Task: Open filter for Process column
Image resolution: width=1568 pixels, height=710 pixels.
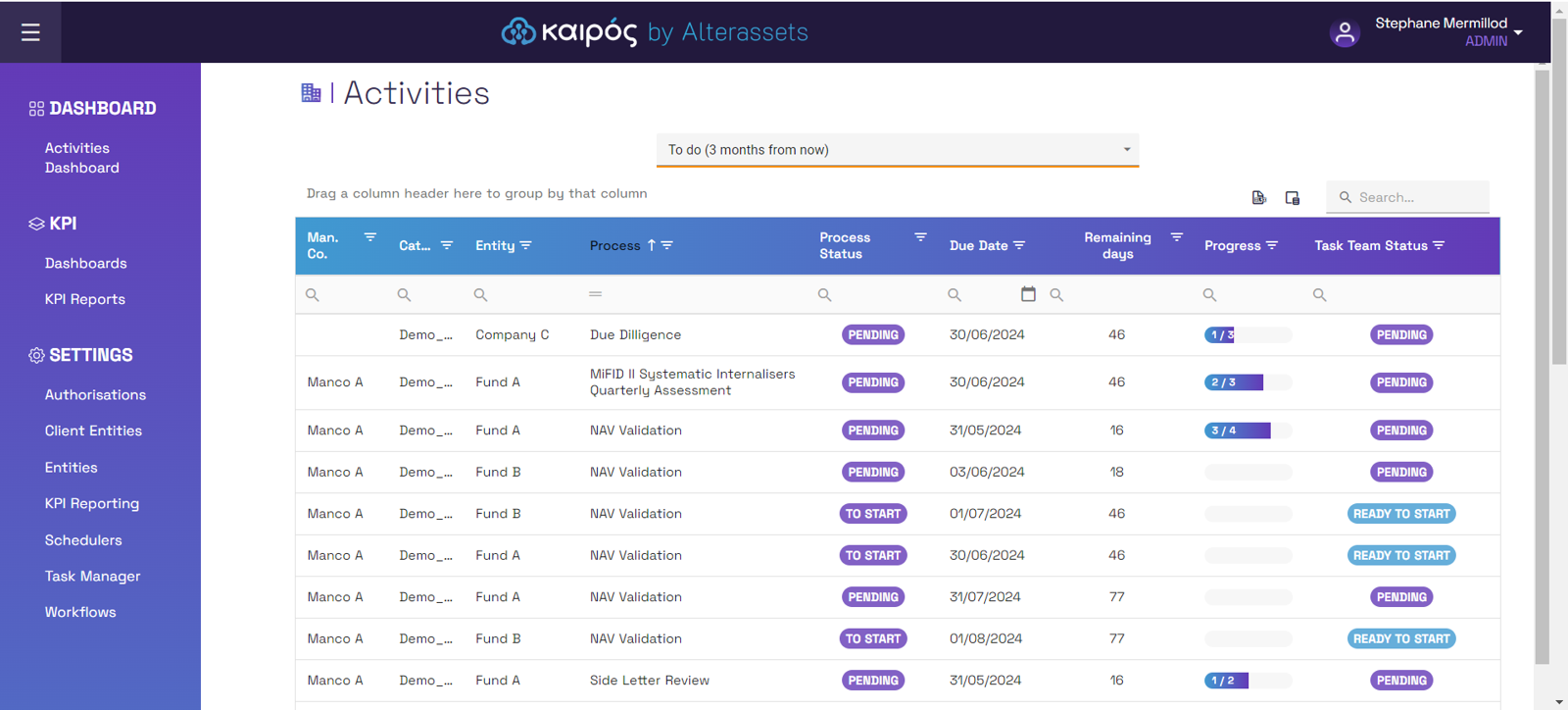Action: click(667, 245)
